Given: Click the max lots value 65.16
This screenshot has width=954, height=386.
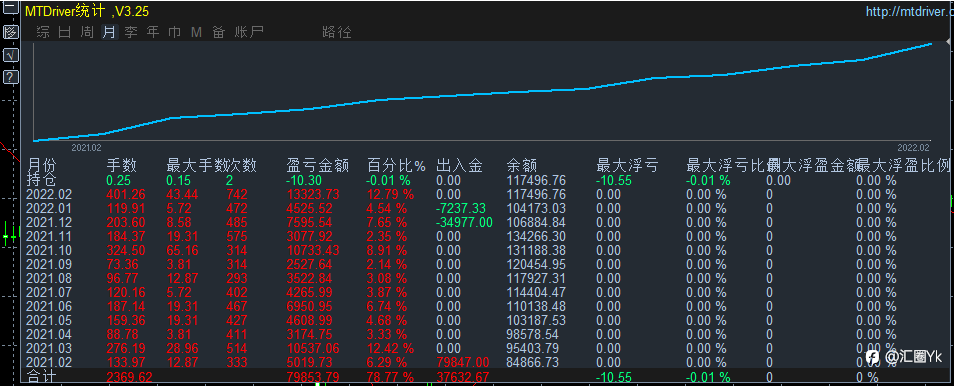Looking at the screenshot, I should pos(182,250).
